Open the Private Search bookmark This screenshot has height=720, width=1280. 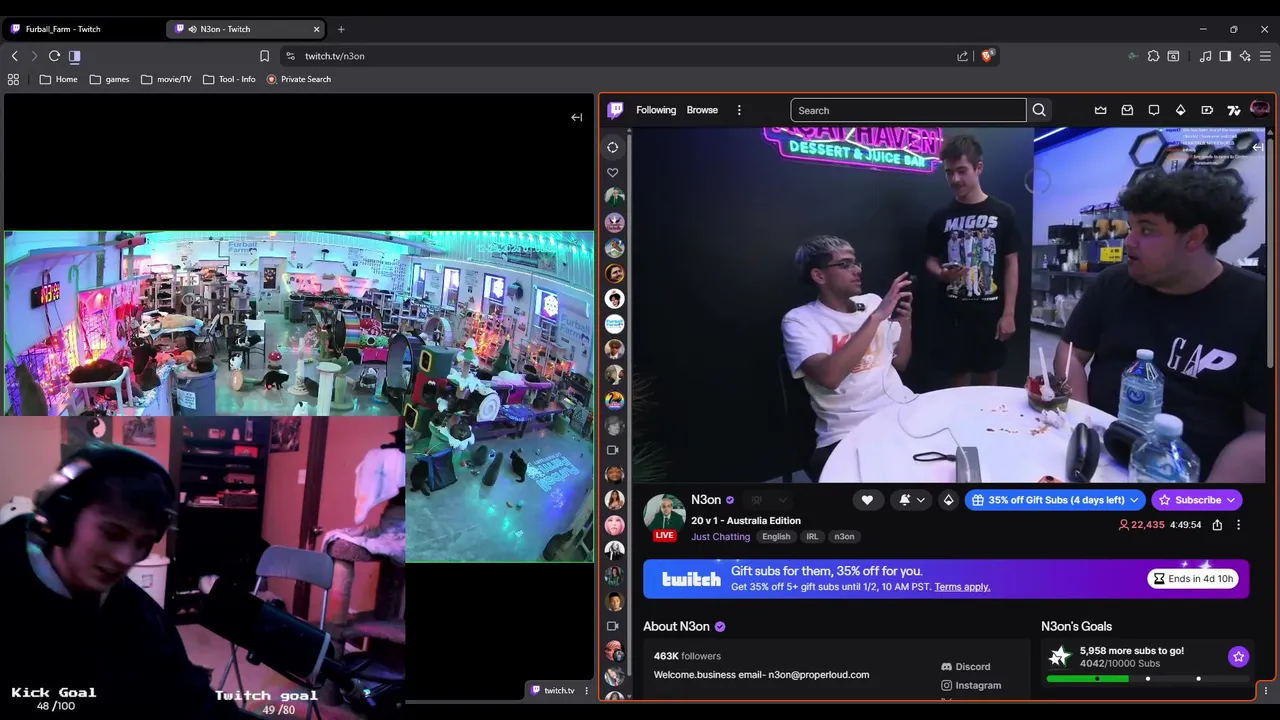click(298, 79)
